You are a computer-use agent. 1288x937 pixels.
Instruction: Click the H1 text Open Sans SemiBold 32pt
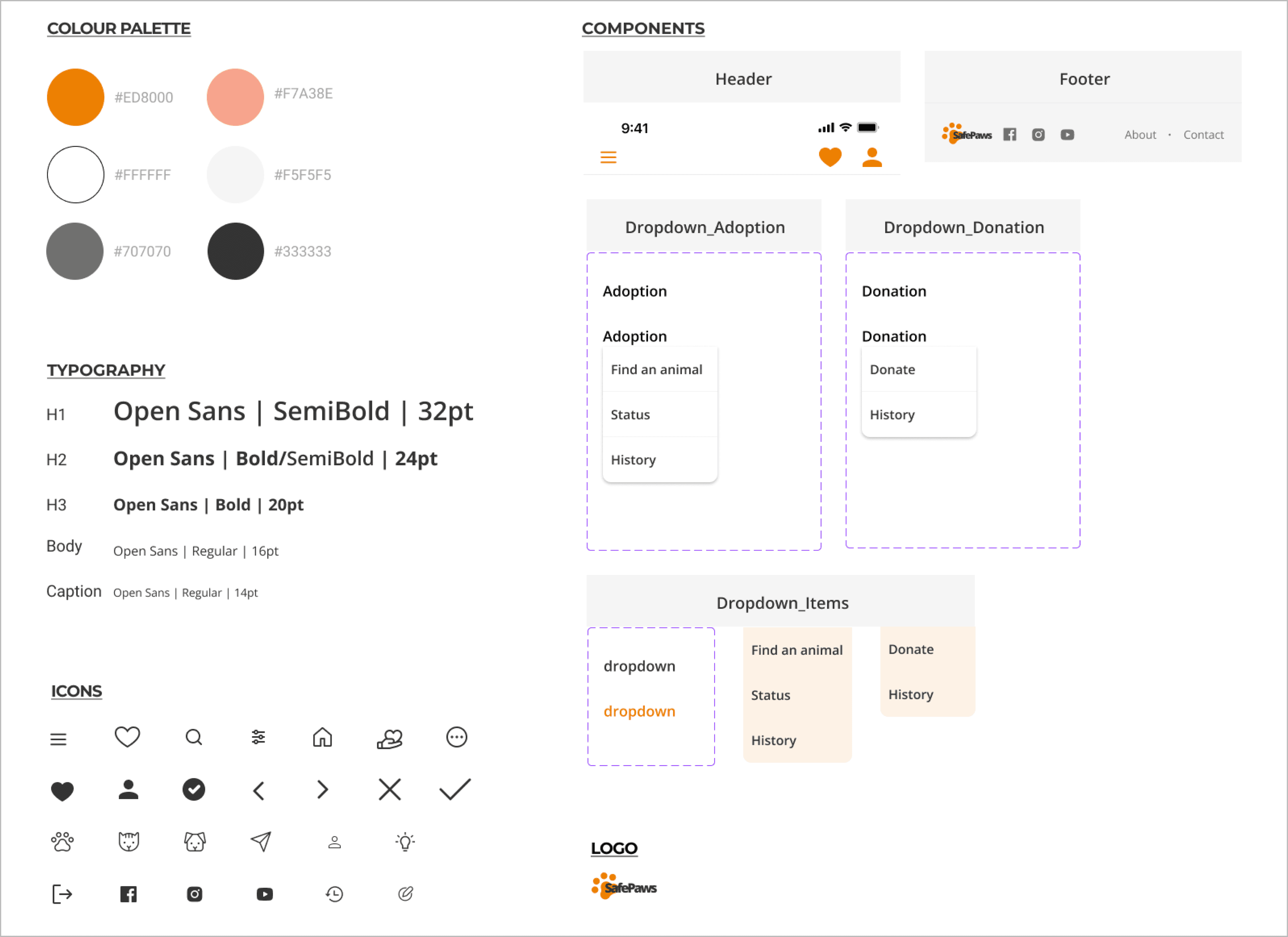(x=293, y=411)
